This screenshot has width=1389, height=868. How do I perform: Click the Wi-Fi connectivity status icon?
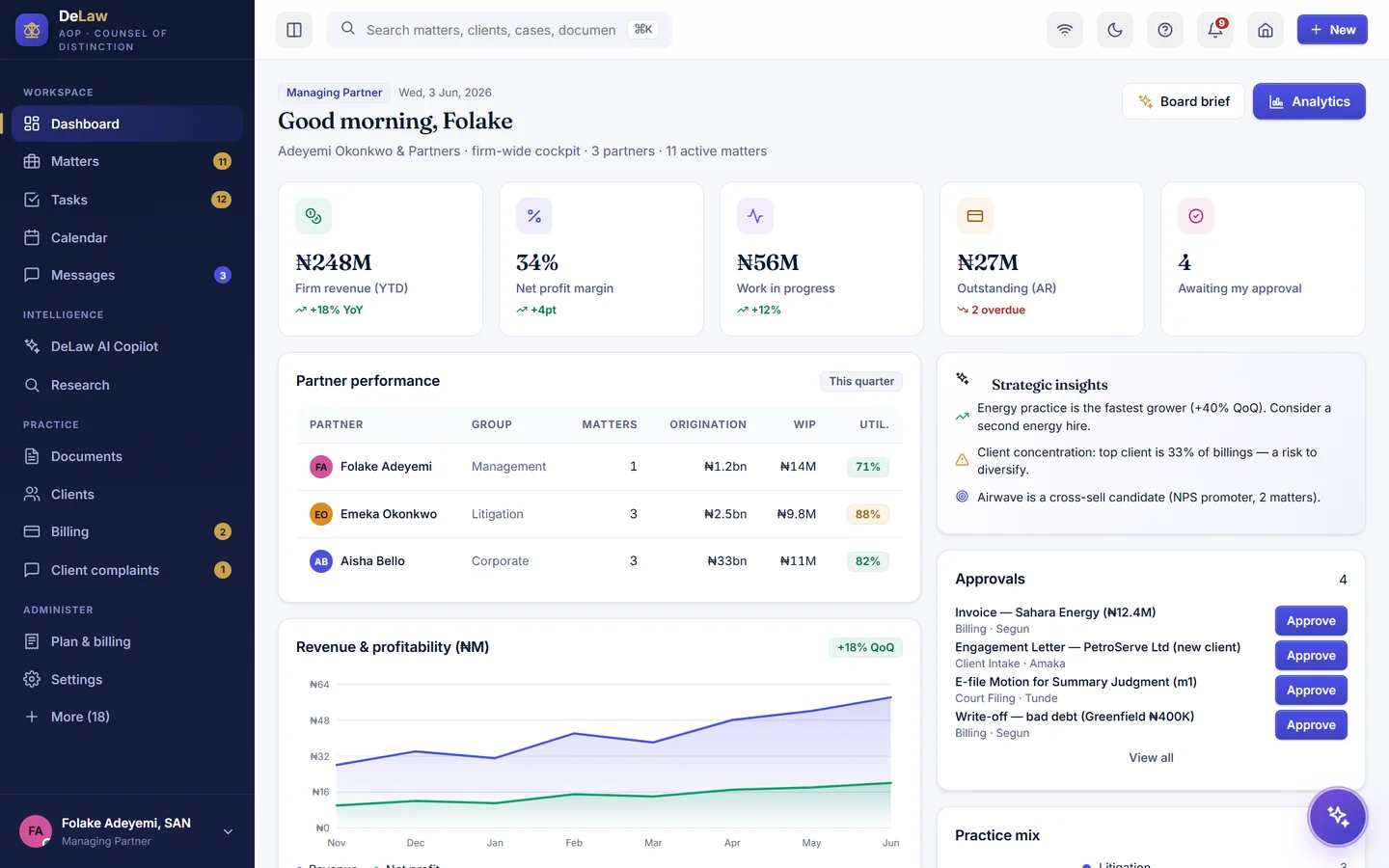tap(1065, 30)
